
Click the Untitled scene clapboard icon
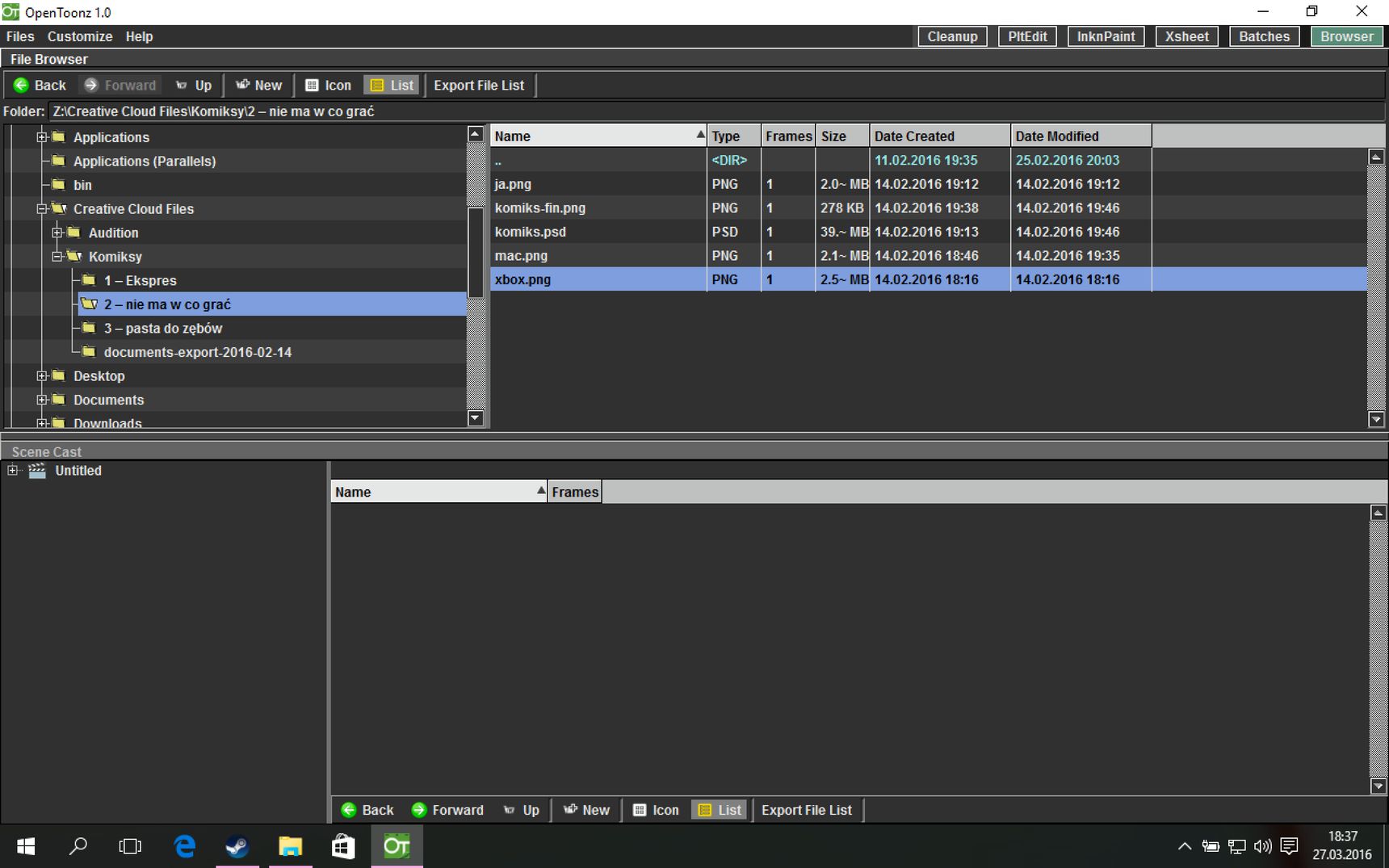click(37, 471)
